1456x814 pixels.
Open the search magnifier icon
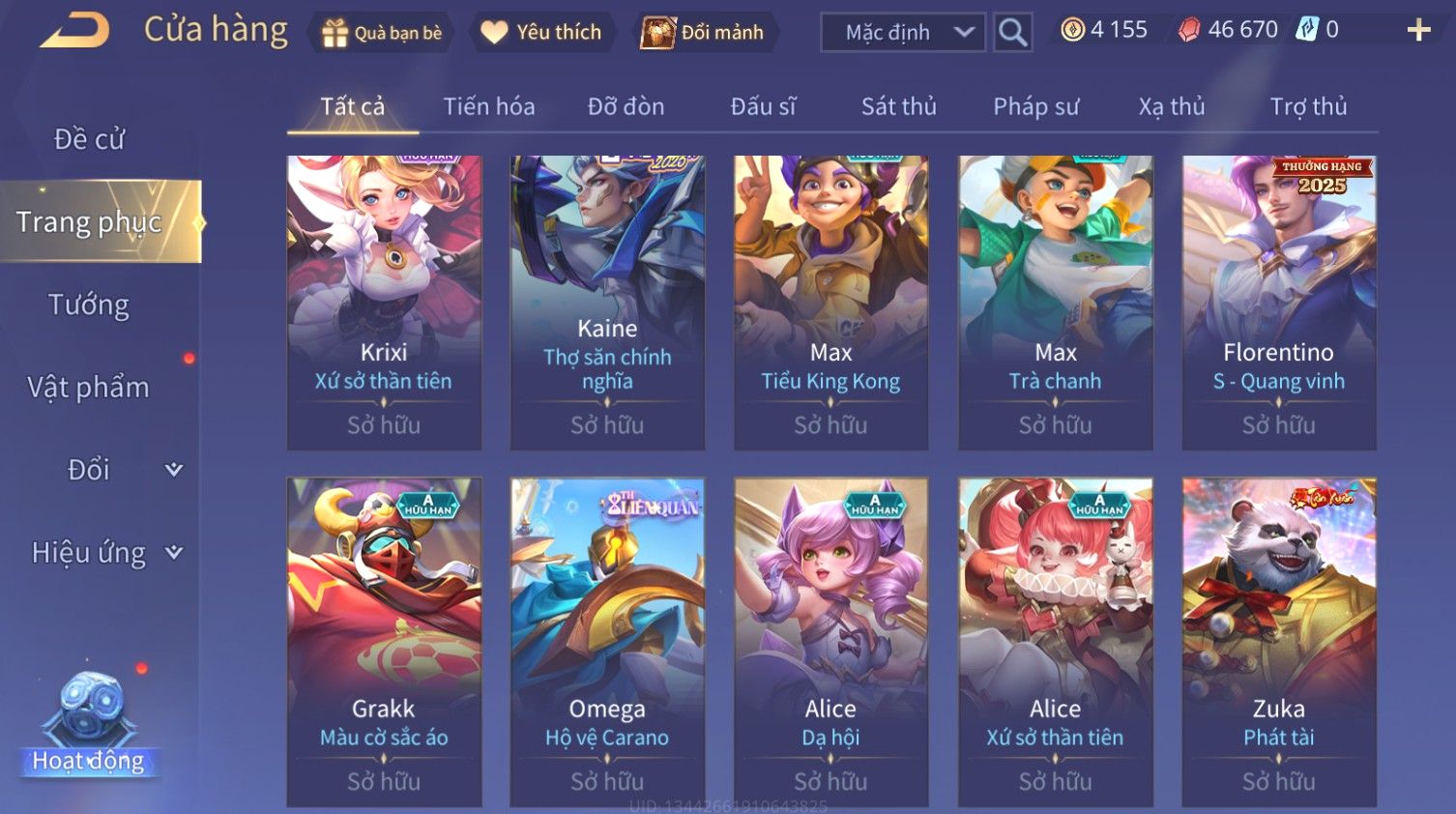click(x=1012, y=32)
